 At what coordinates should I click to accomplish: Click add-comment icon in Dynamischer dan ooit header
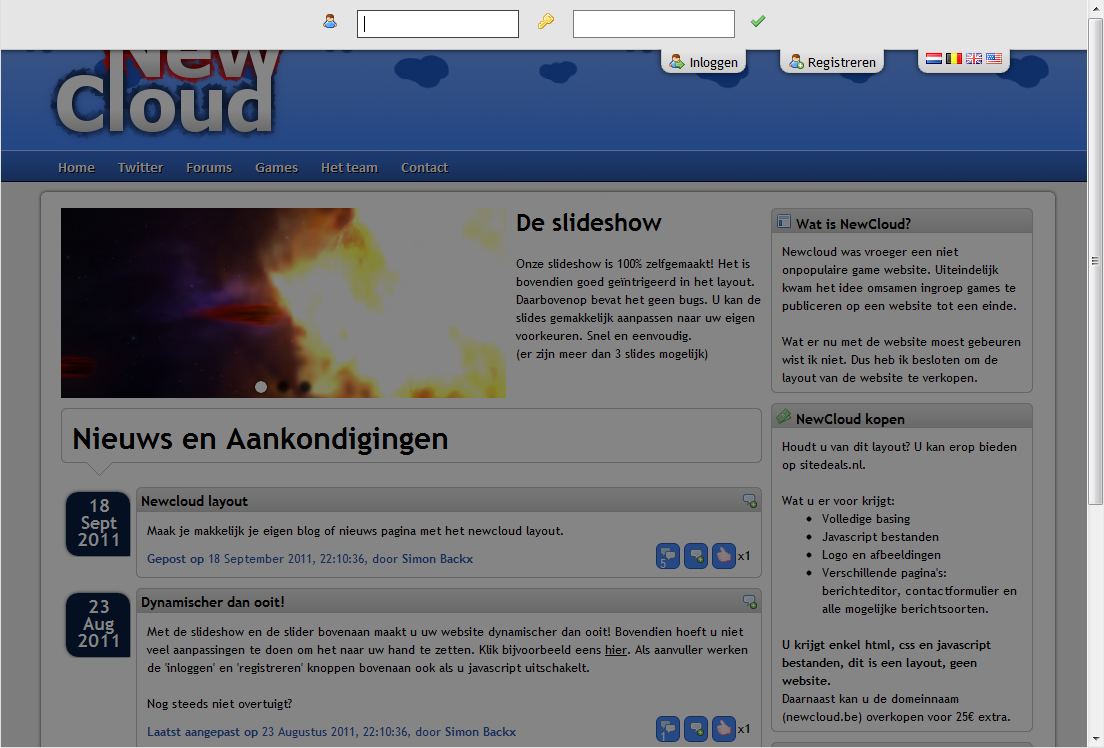(x=750, y=602)
